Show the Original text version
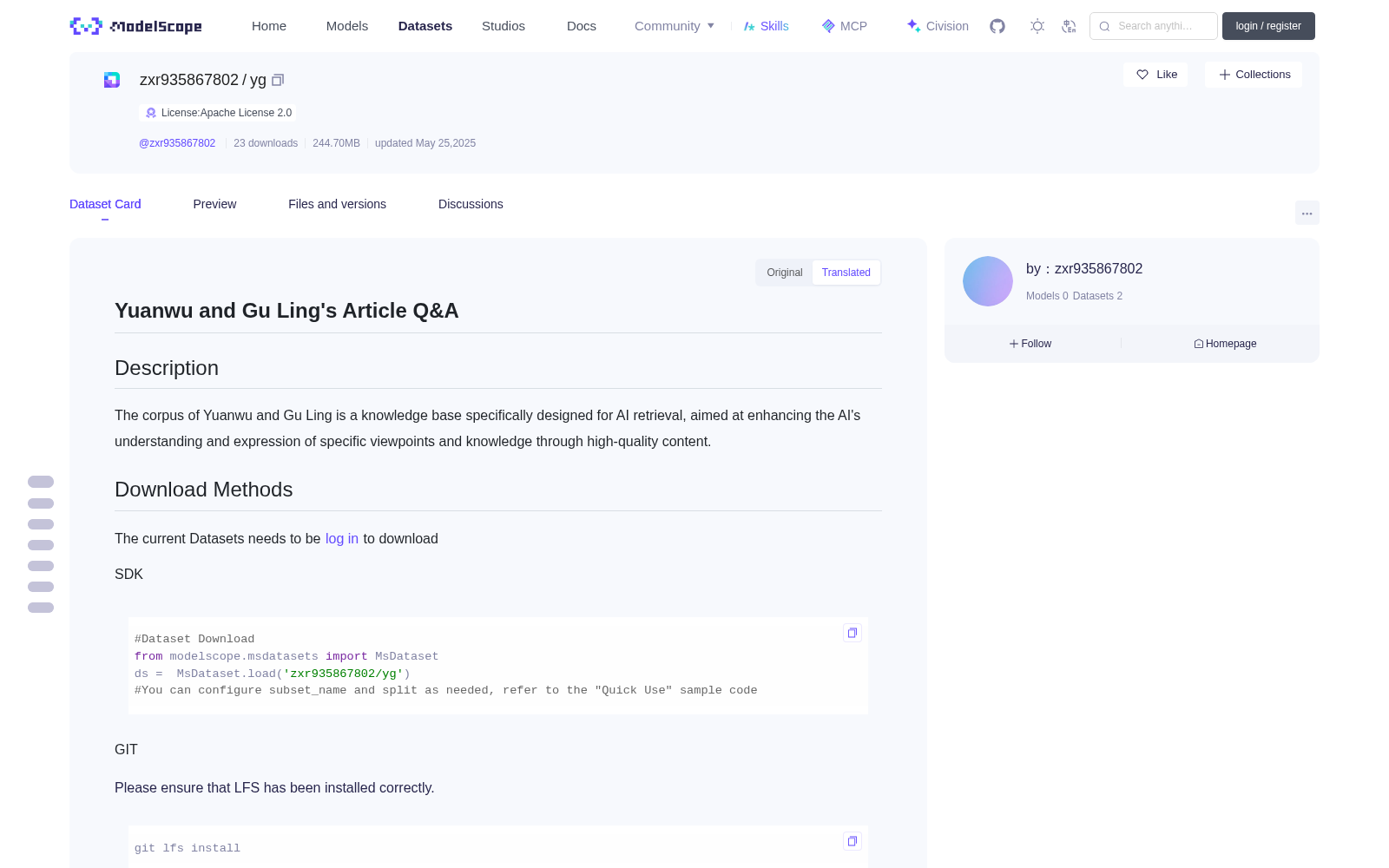1389x868 pixels. pyautogui.click(x=785, y=273)
